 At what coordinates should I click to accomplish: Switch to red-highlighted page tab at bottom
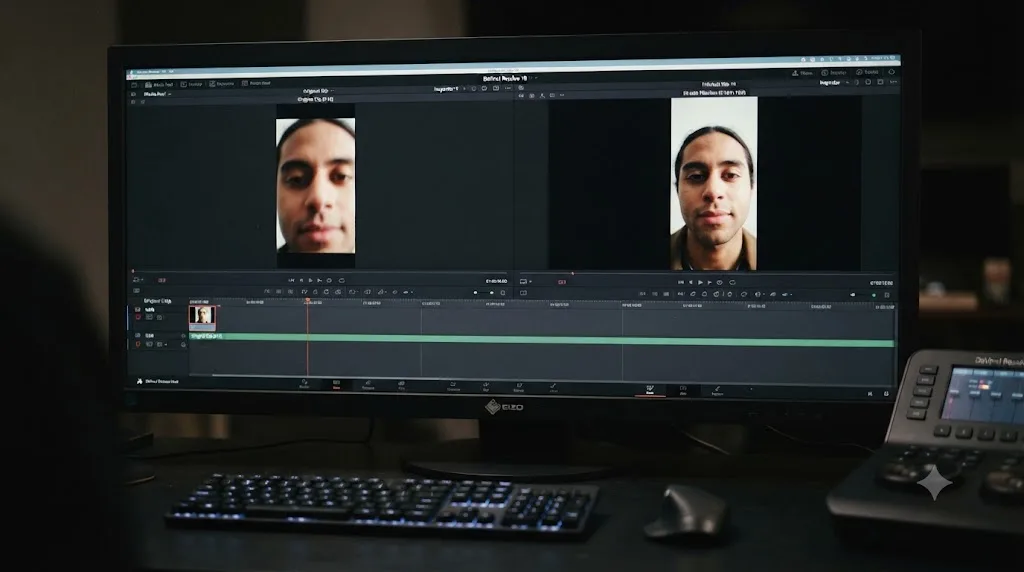pyautogui.click(x=336, y=384)
